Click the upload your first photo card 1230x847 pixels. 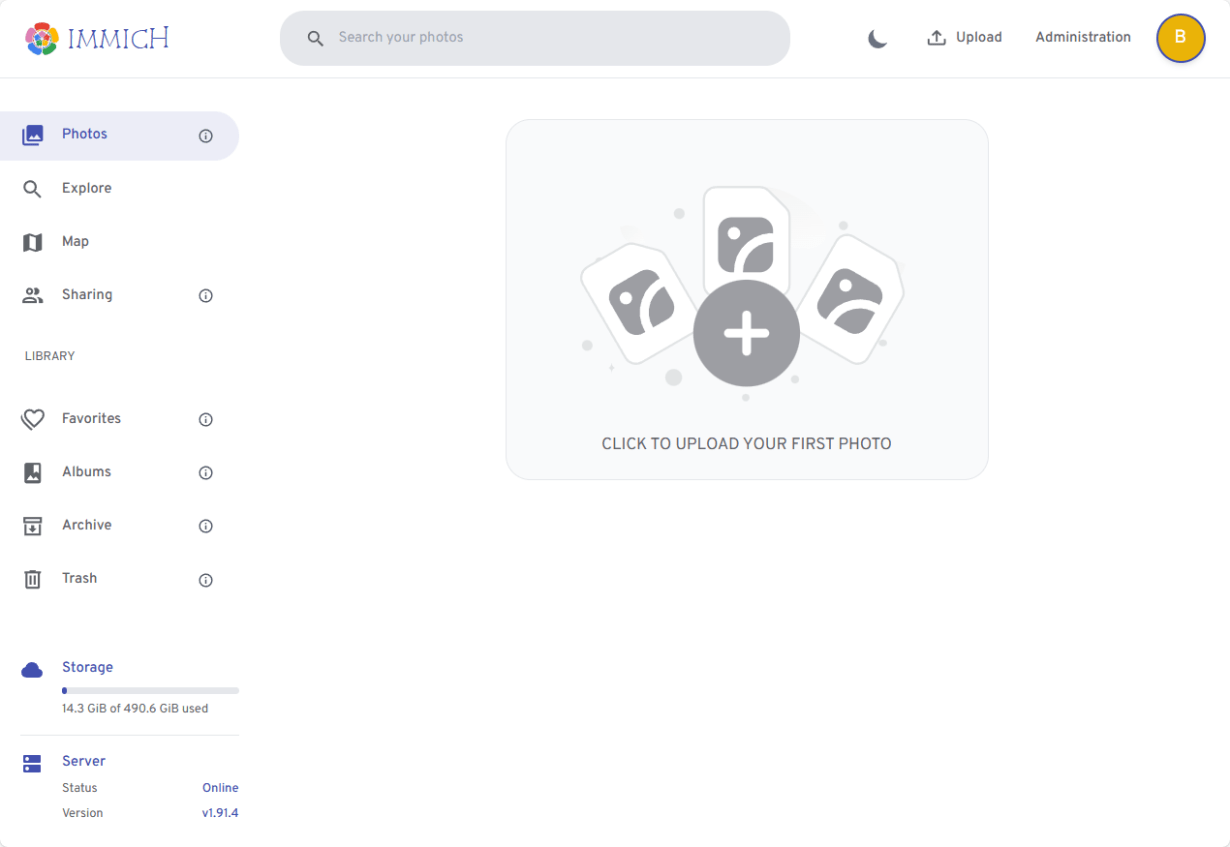[x=746, y=299]
